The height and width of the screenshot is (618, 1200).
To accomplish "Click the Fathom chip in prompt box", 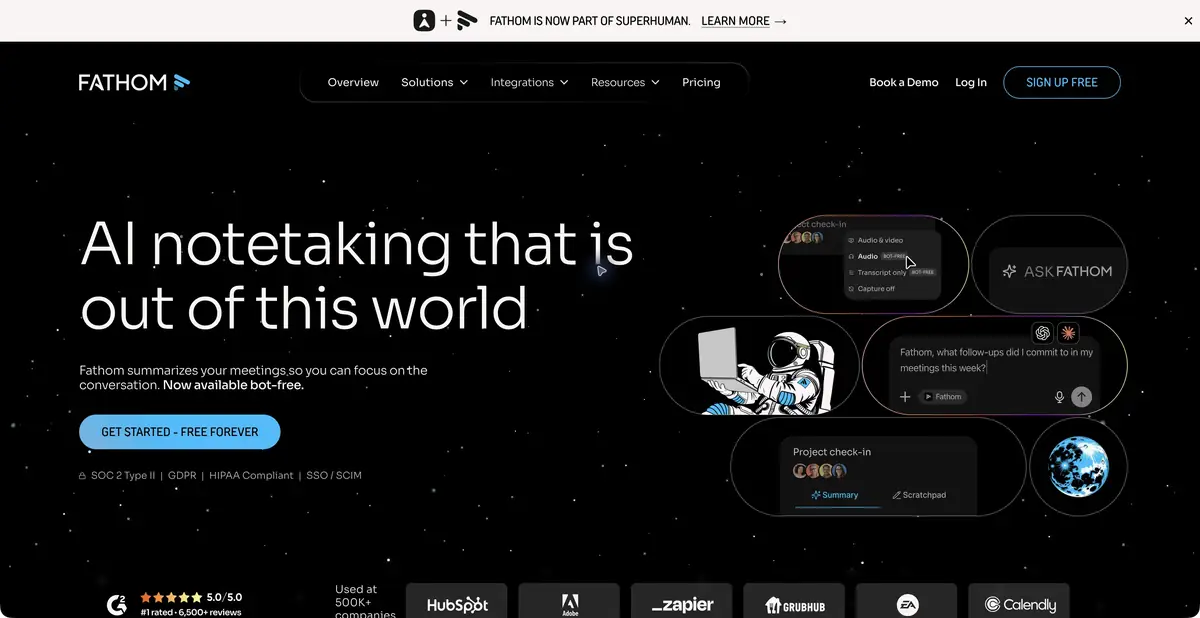I will point(942,397).
